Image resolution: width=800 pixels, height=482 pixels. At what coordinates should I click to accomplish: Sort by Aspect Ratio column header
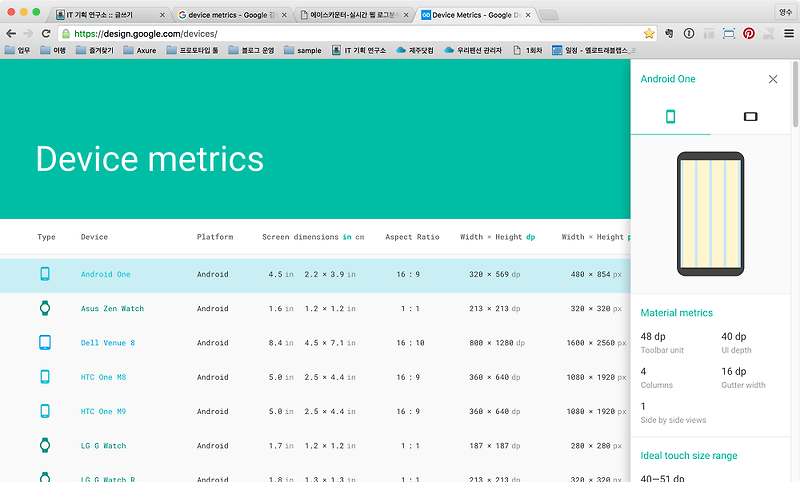(412, 237)
